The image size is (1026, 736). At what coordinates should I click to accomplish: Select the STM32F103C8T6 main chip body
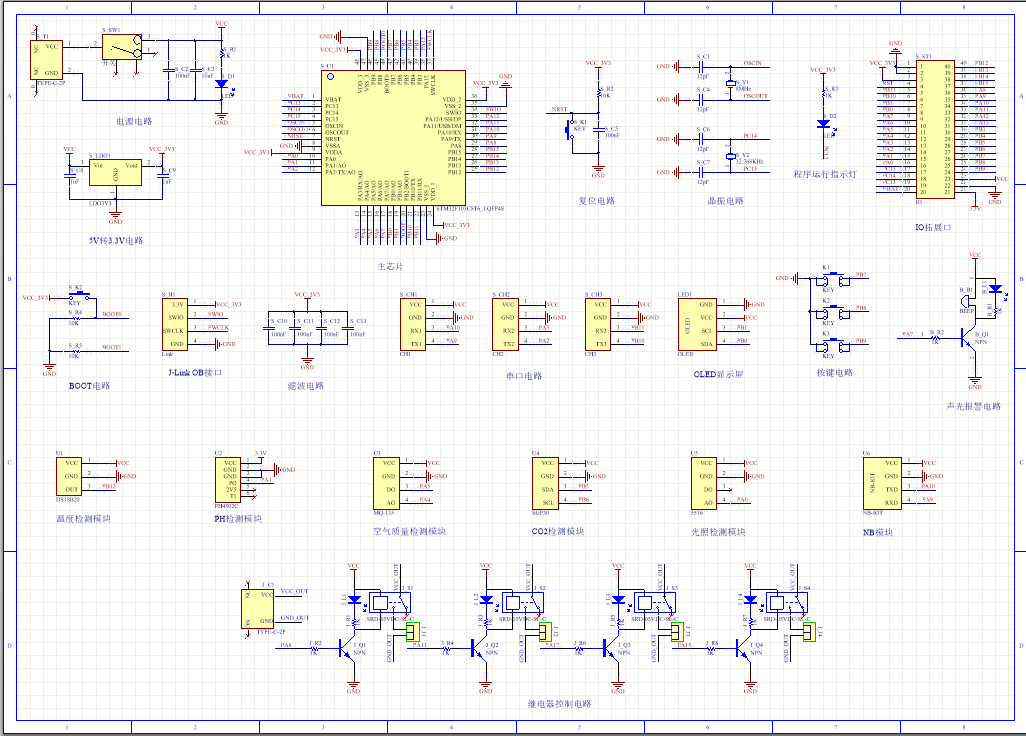click(393, 138)
